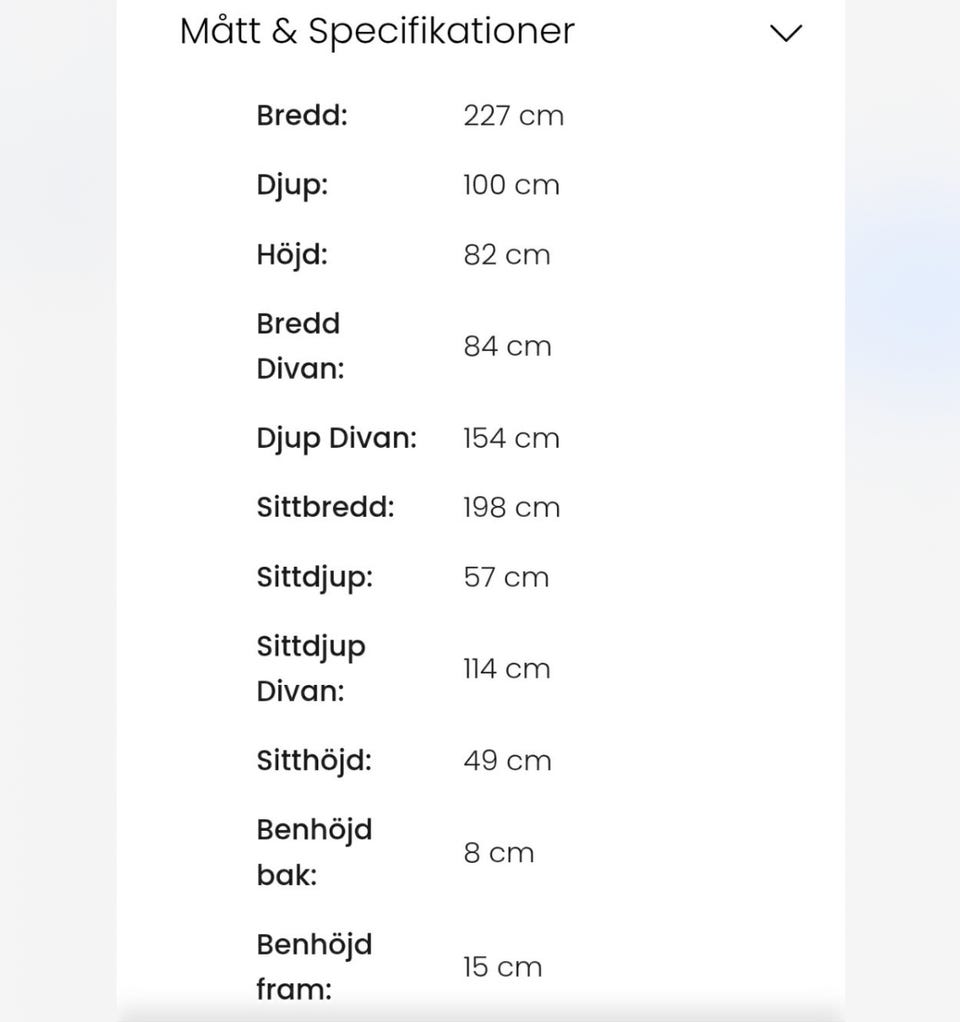Select the 114 cm value
960x1022 pixels.
click(507, 668)
